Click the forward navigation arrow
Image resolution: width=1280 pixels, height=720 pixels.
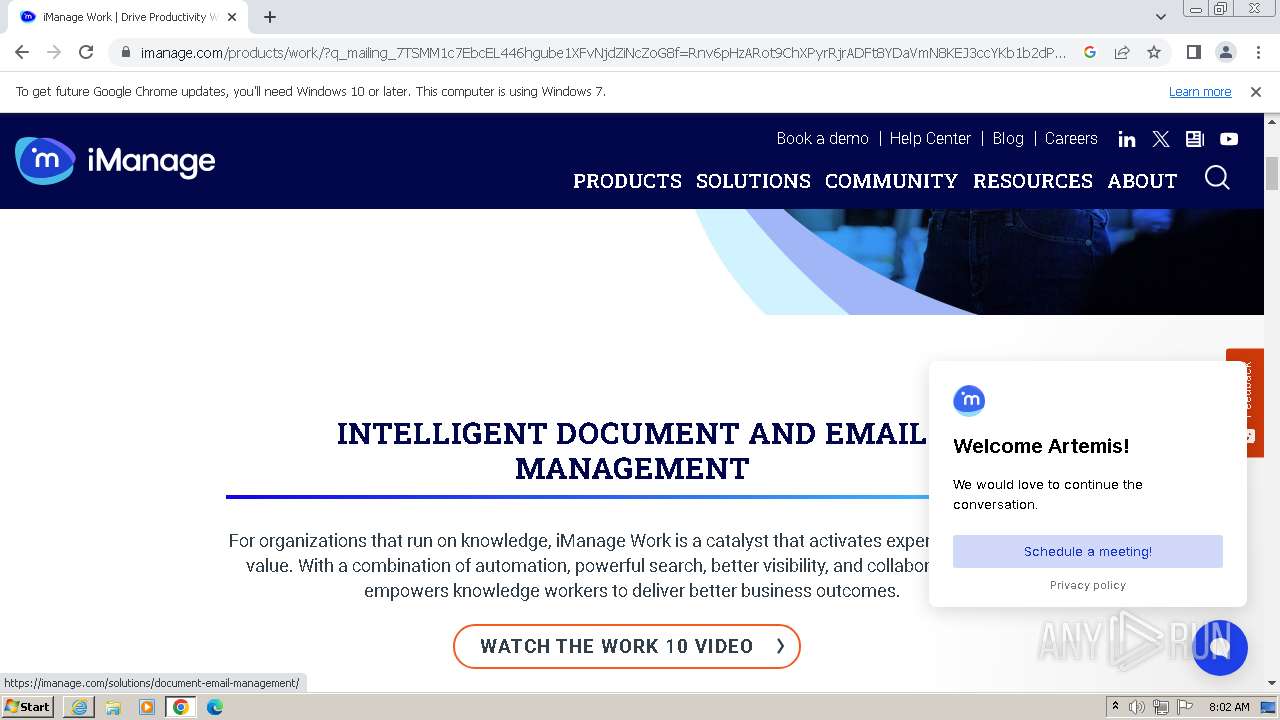click(54, 52)
